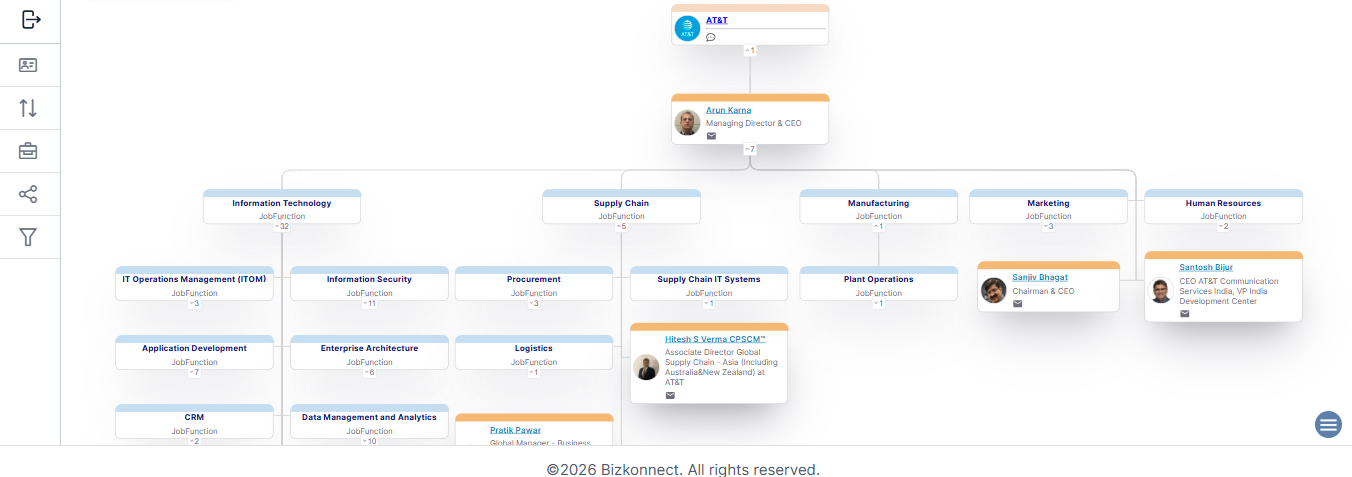Open Sanjiv Bhagat's profile link
This screenshot has height=477, width=1352.
[1040, 277]
